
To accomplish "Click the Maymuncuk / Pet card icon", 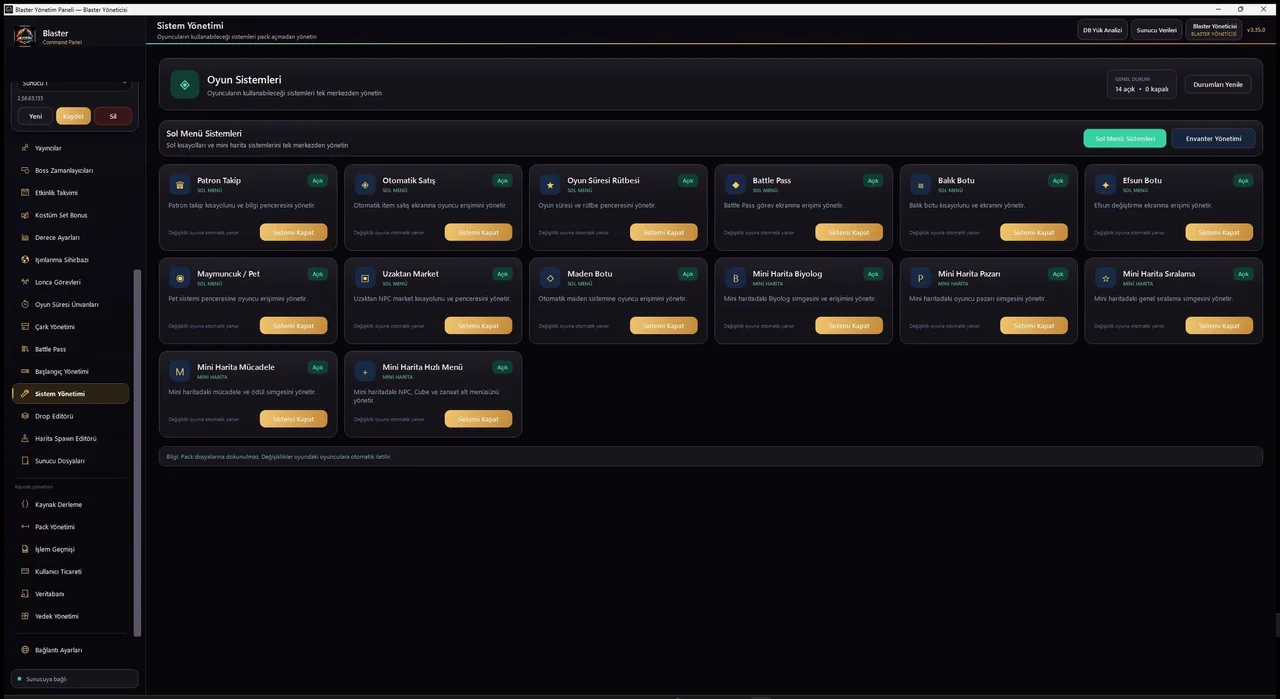I will (x=180, y=278).
